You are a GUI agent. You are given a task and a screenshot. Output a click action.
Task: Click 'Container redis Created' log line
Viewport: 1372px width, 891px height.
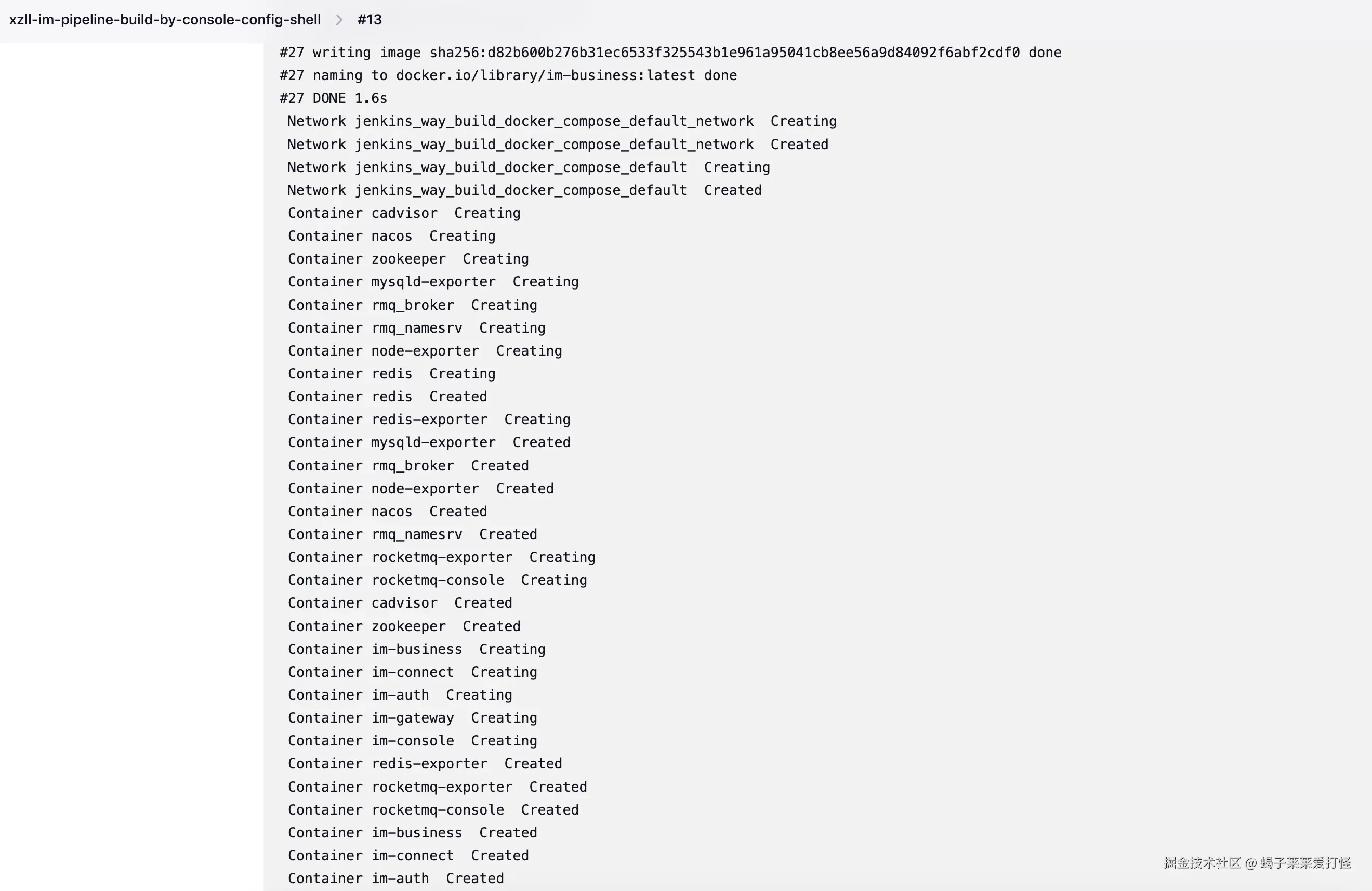387,397
